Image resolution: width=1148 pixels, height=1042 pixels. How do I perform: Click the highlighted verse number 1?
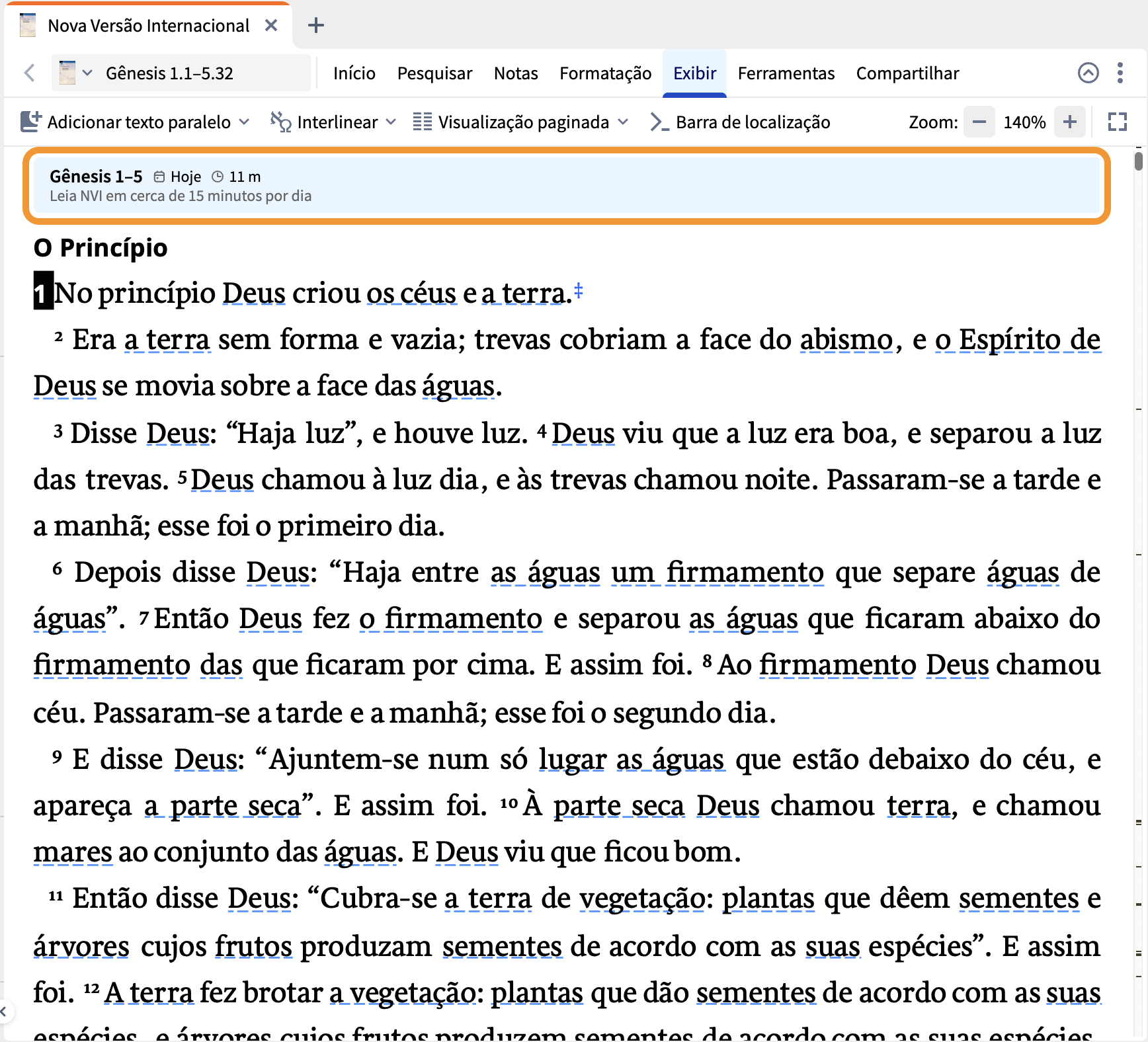click(43, 291)
